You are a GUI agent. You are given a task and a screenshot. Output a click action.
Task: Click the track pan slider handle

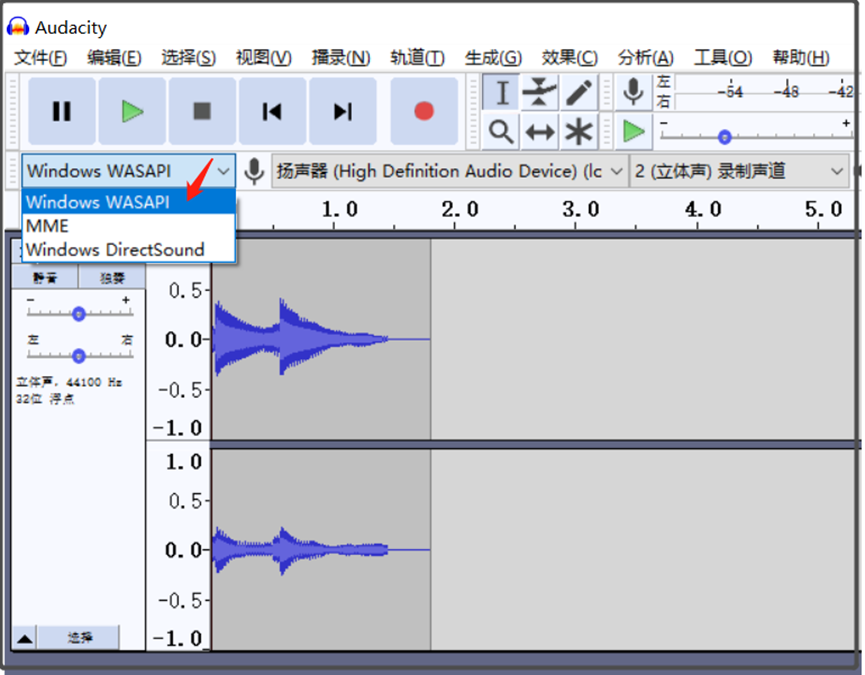79,356
